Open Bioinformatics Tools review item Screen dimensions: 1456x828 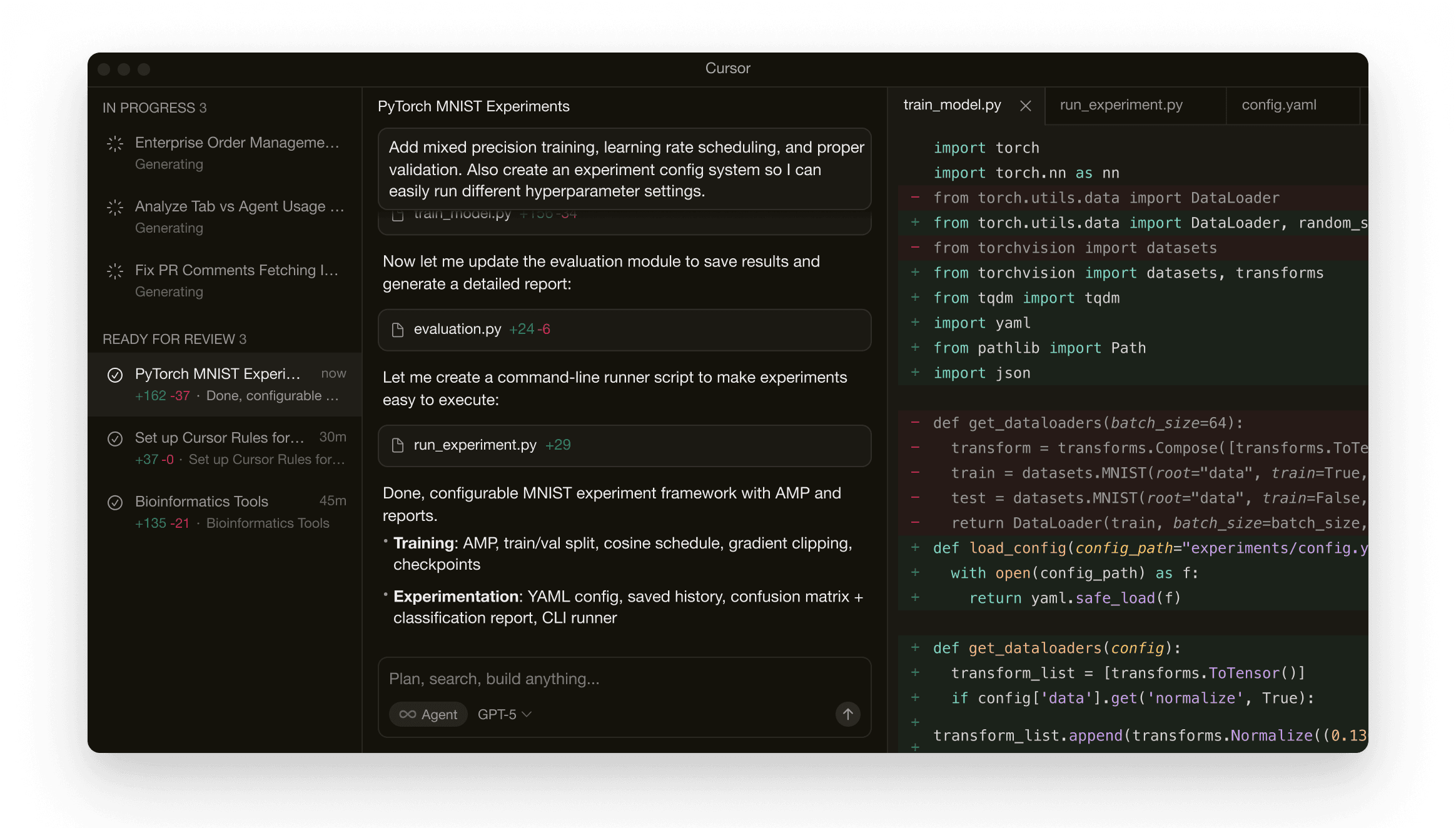pyautogui.click(x=225, y=512)
